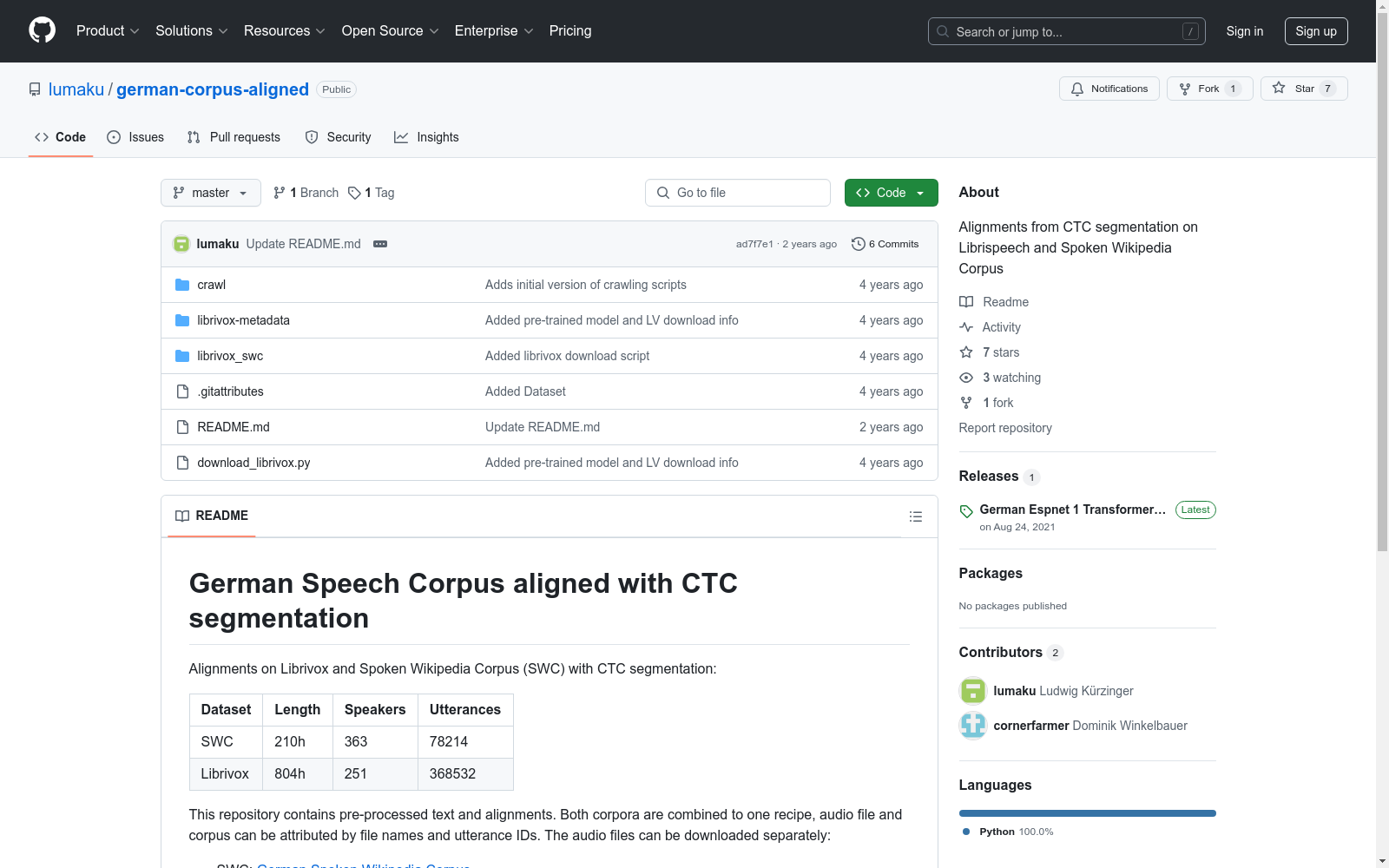This screenshot has width=1389, height=868.
Task: Open the master branch selector dropdown
Action: tap(211, 193)
